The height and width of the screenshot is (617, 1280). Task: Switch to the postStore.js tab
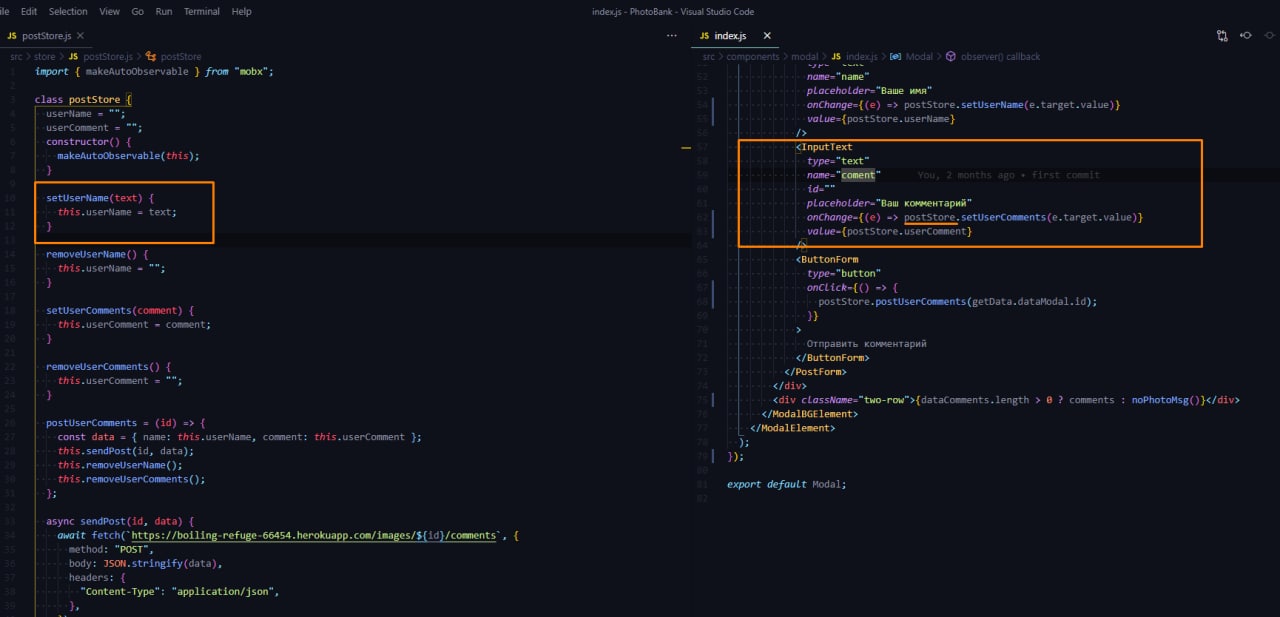(46, 35)
